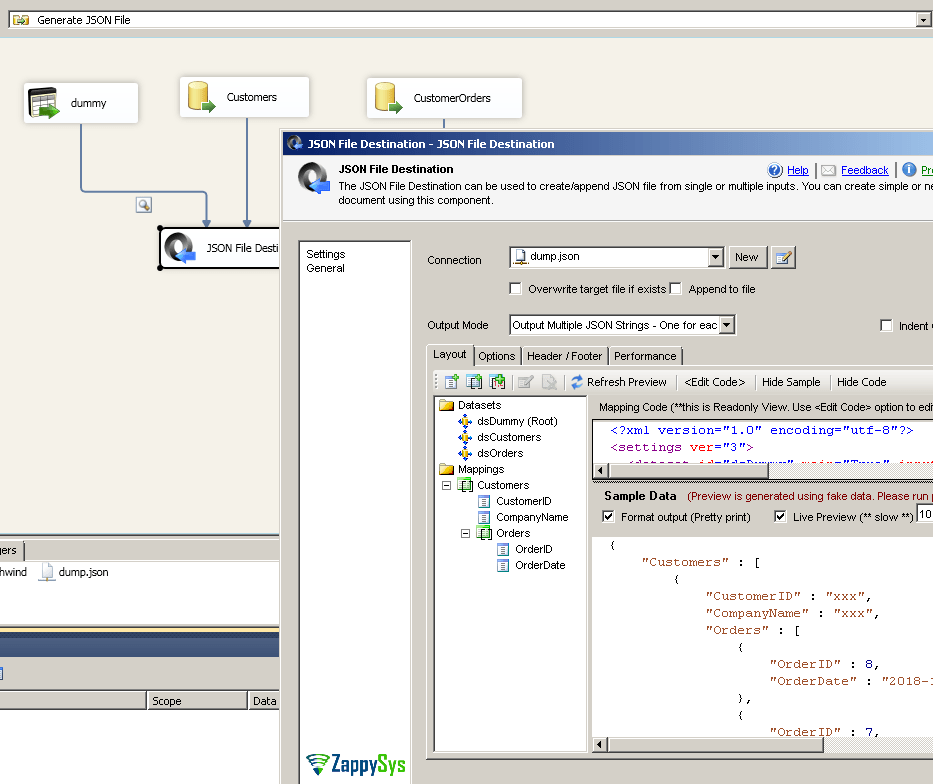
Task: Open the Performance tab
Action: point(645,355)
